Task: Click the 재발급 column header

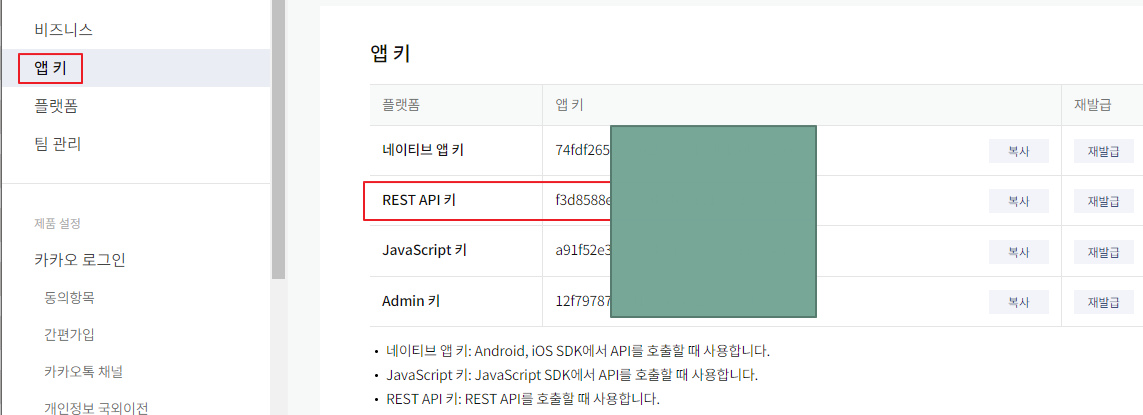Action: pos(1092,105)
